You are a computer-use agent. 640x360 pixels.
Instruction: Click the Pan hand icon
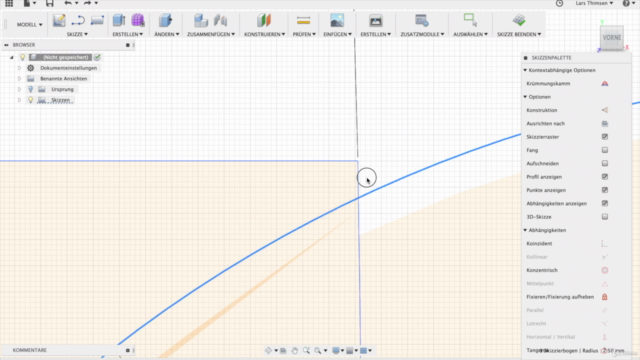(x=294, y=351)
